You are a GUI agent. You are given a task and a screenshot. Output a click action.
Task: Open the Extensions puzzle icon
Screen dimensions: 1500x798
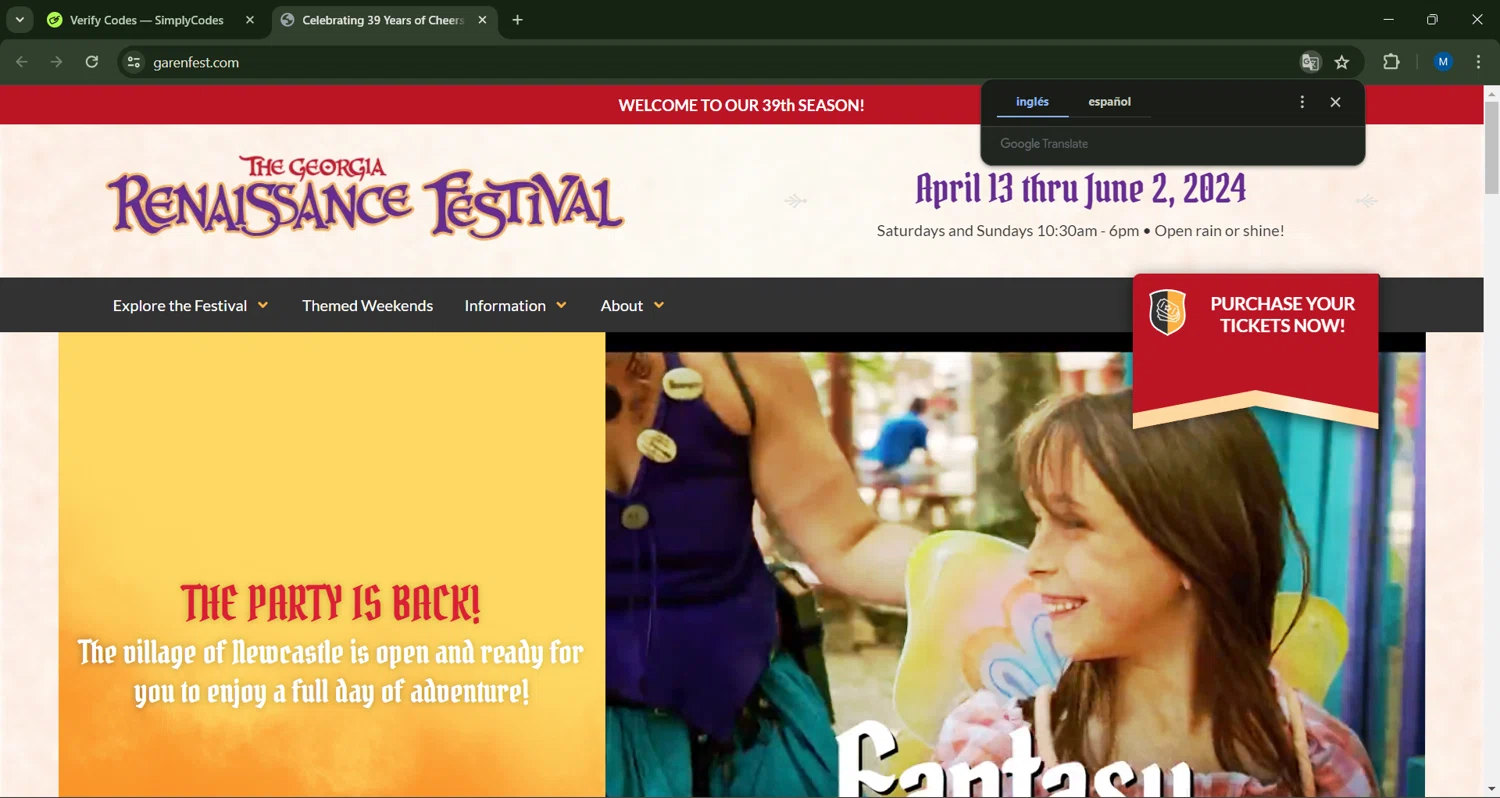(x=1391, y=62)
